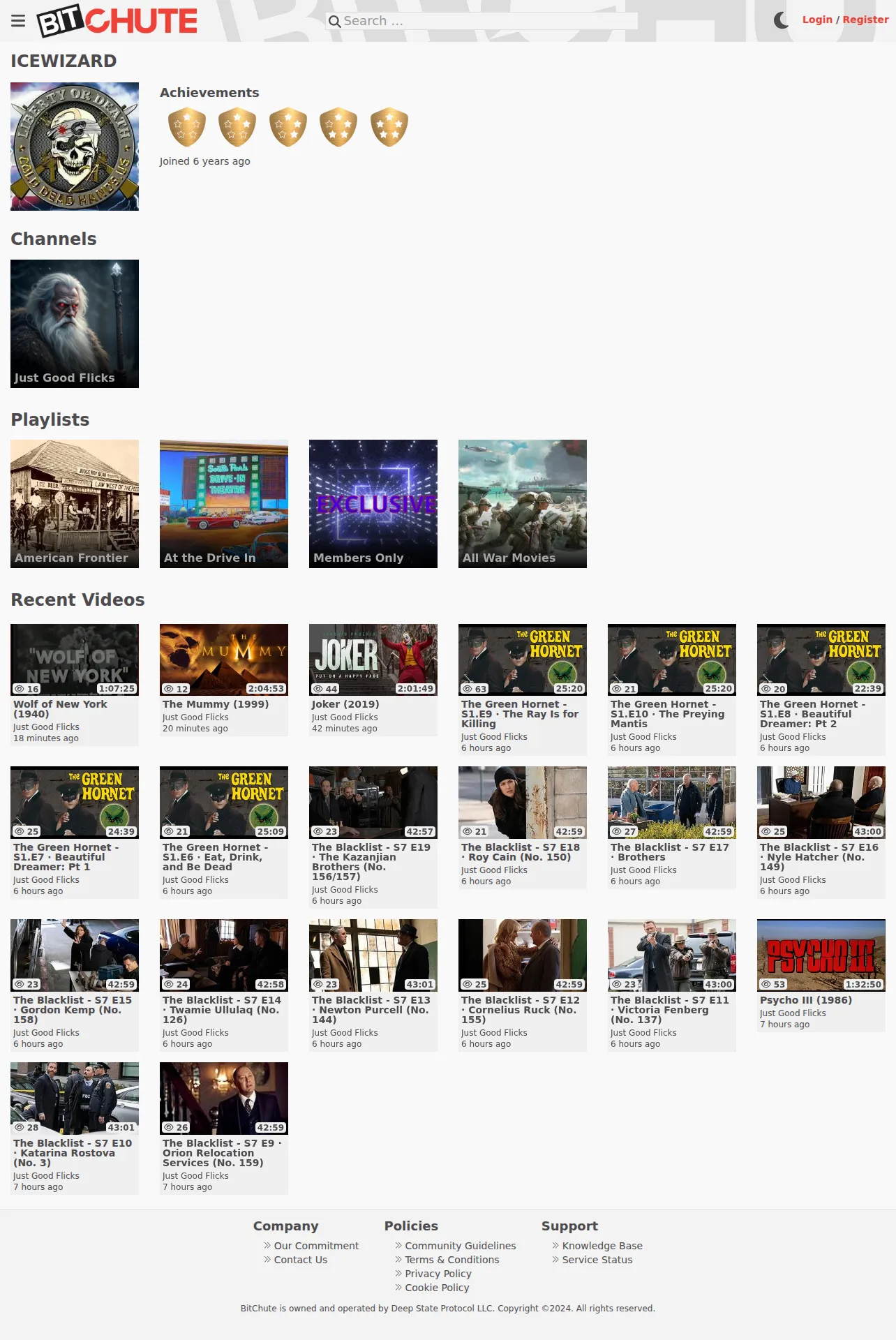Click the 63 views counter
Image resolution: width=896 pixels, height=1340 pixels.
pyautogui.click(x=475, y=689)
